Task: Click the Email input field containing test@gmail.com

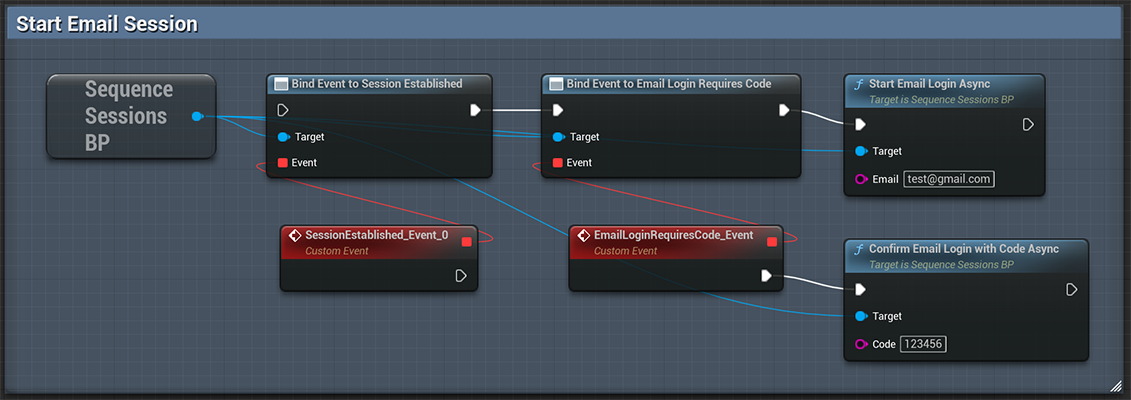Action: pyautogui.click(x=949, y=179)
